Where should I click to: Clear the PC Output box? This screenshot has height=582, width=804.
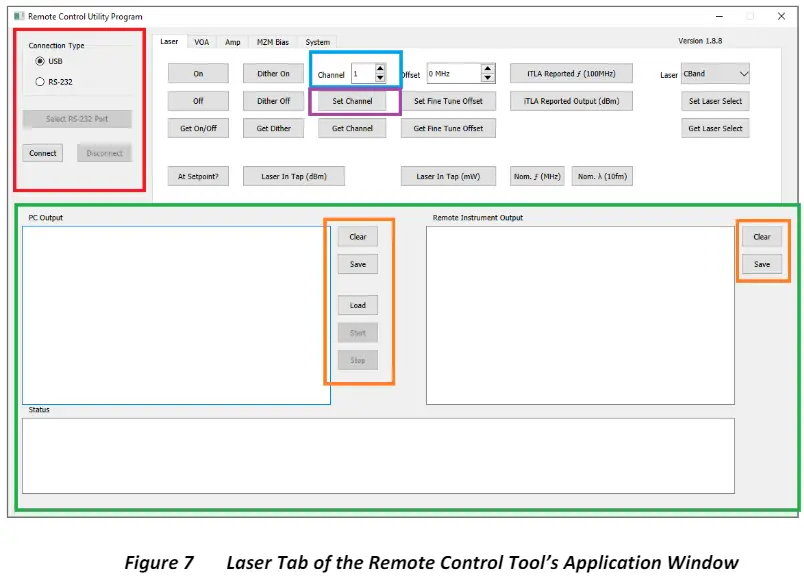[x=358, y=236]
